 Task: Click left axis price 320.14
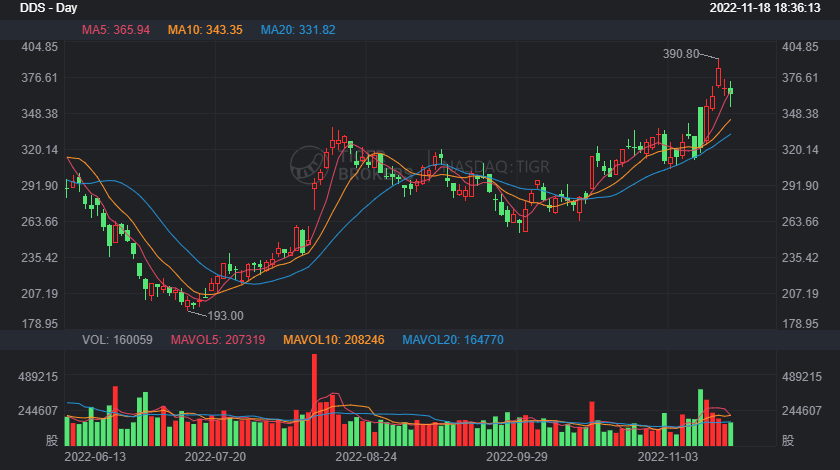[x=40, y=150]
